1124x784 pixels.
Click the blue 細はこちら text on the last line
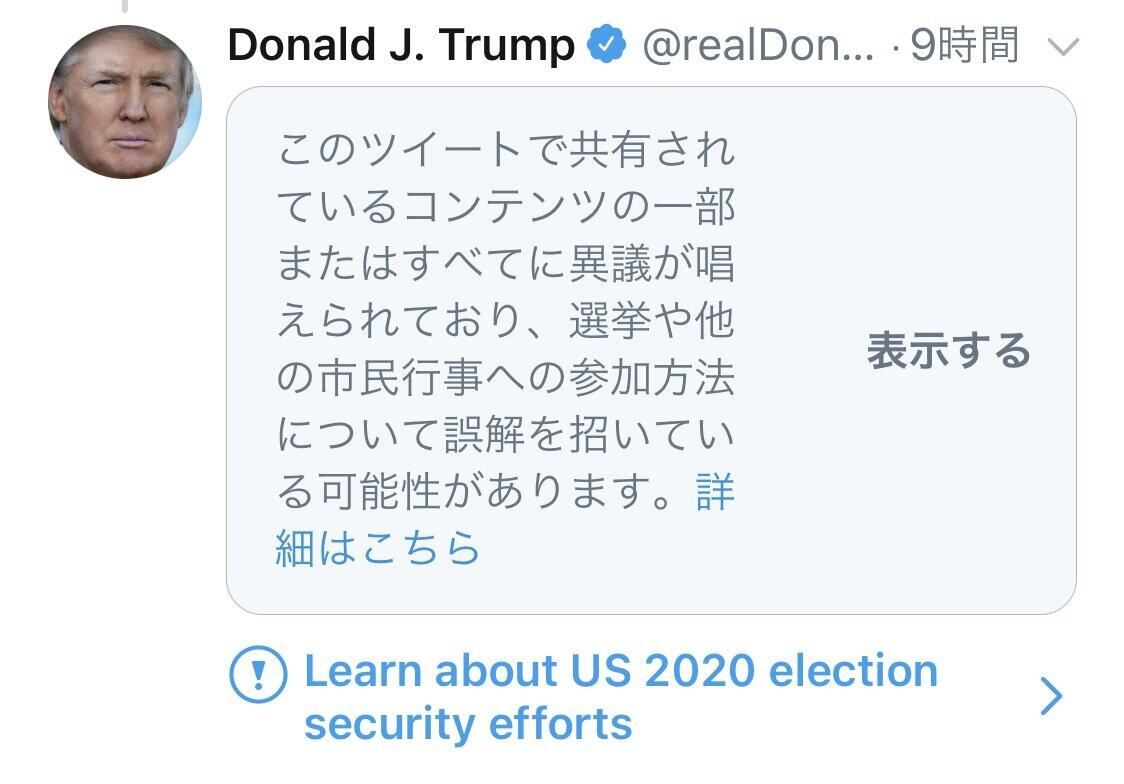(x=377, y=548)
